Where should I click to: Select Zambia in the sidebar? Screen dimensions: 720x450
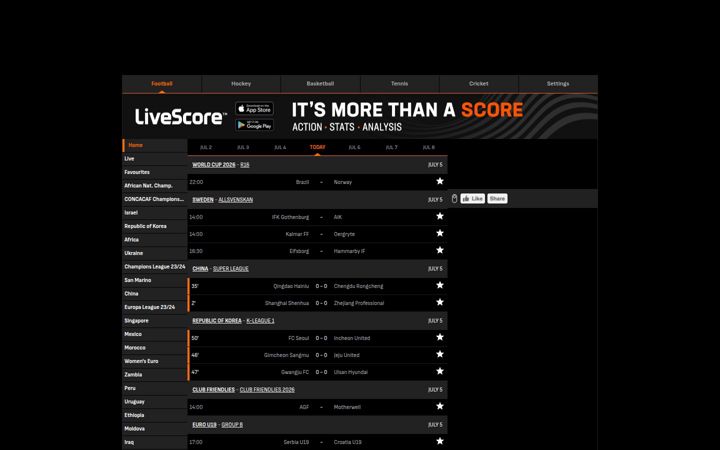pyautogui.click(x=155, y=375)
